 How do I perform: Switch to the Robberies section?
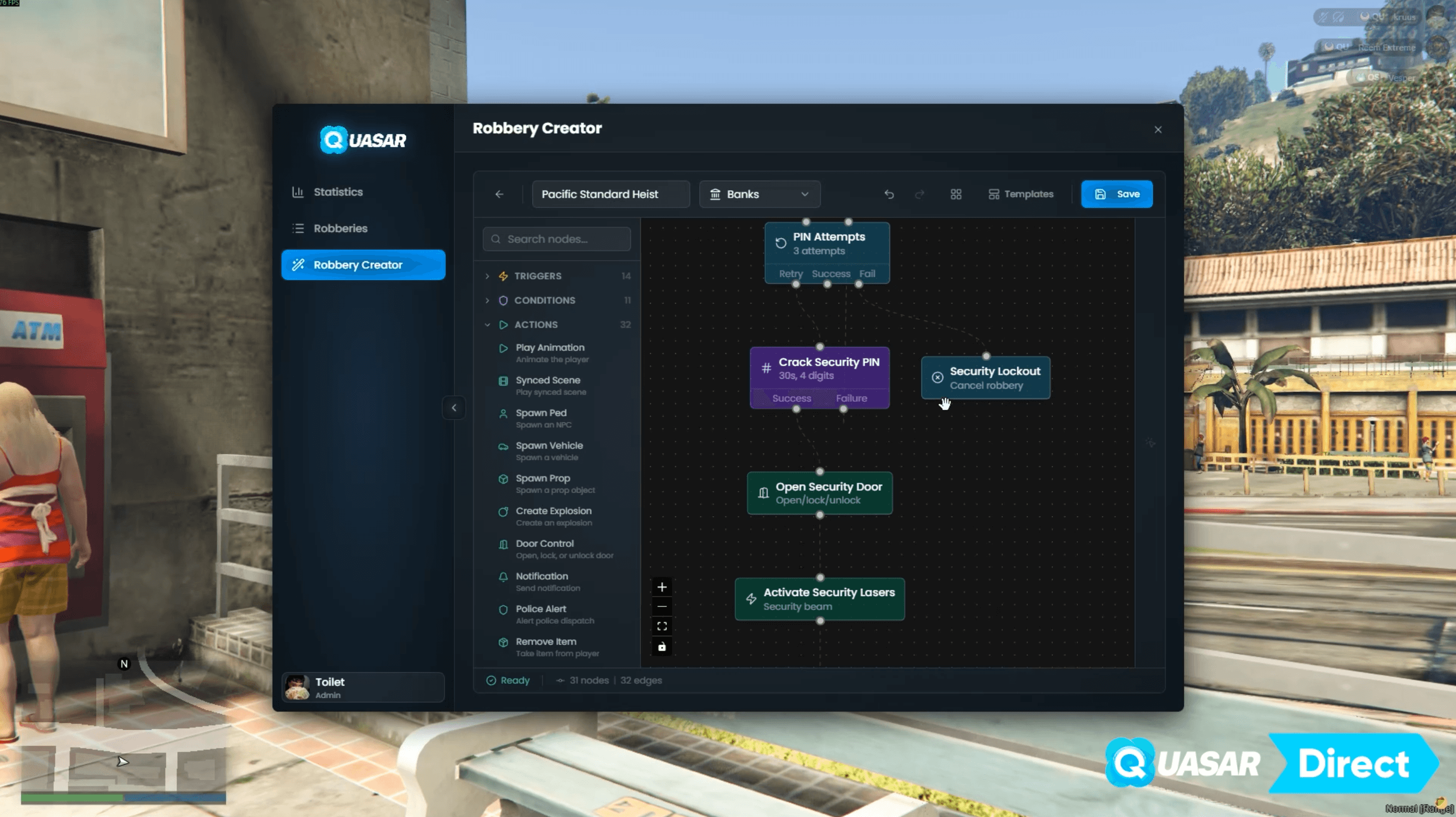coord(340,228)
